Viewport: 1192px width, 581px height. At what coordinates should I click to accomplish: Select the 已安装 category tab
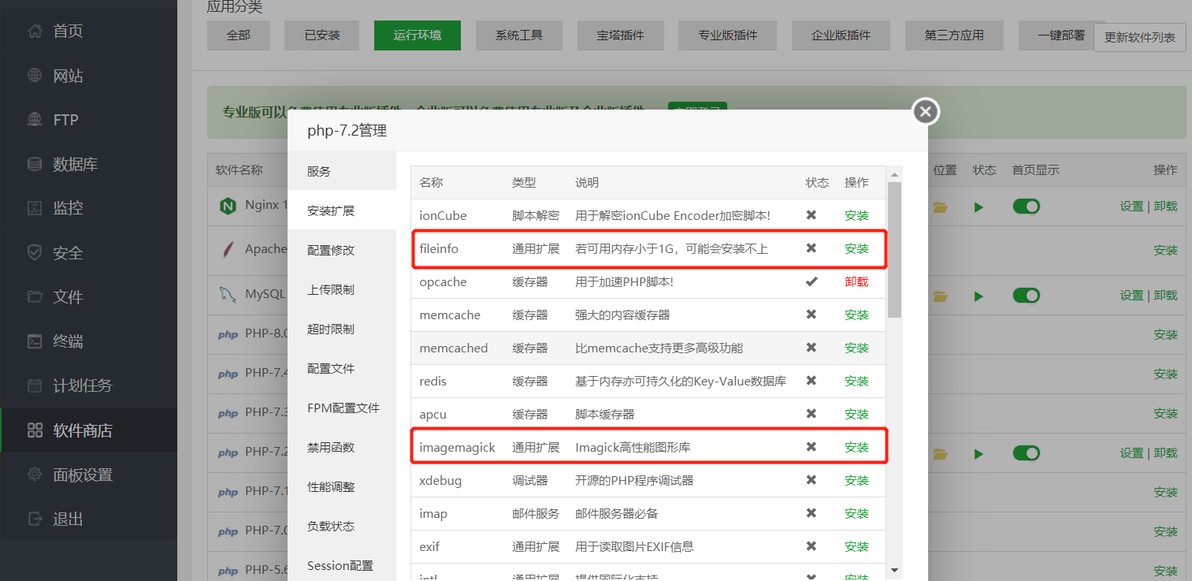tap(322, 35)
